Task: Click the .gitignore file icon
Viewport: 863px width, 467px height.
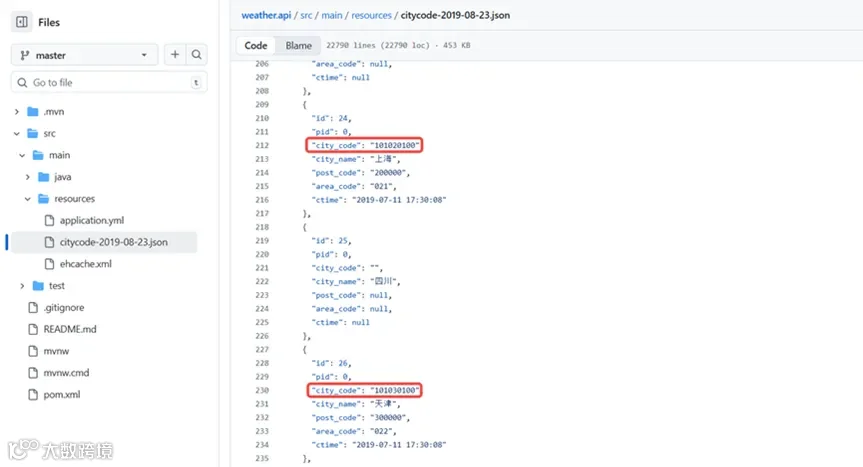Action: coord(33,307)
